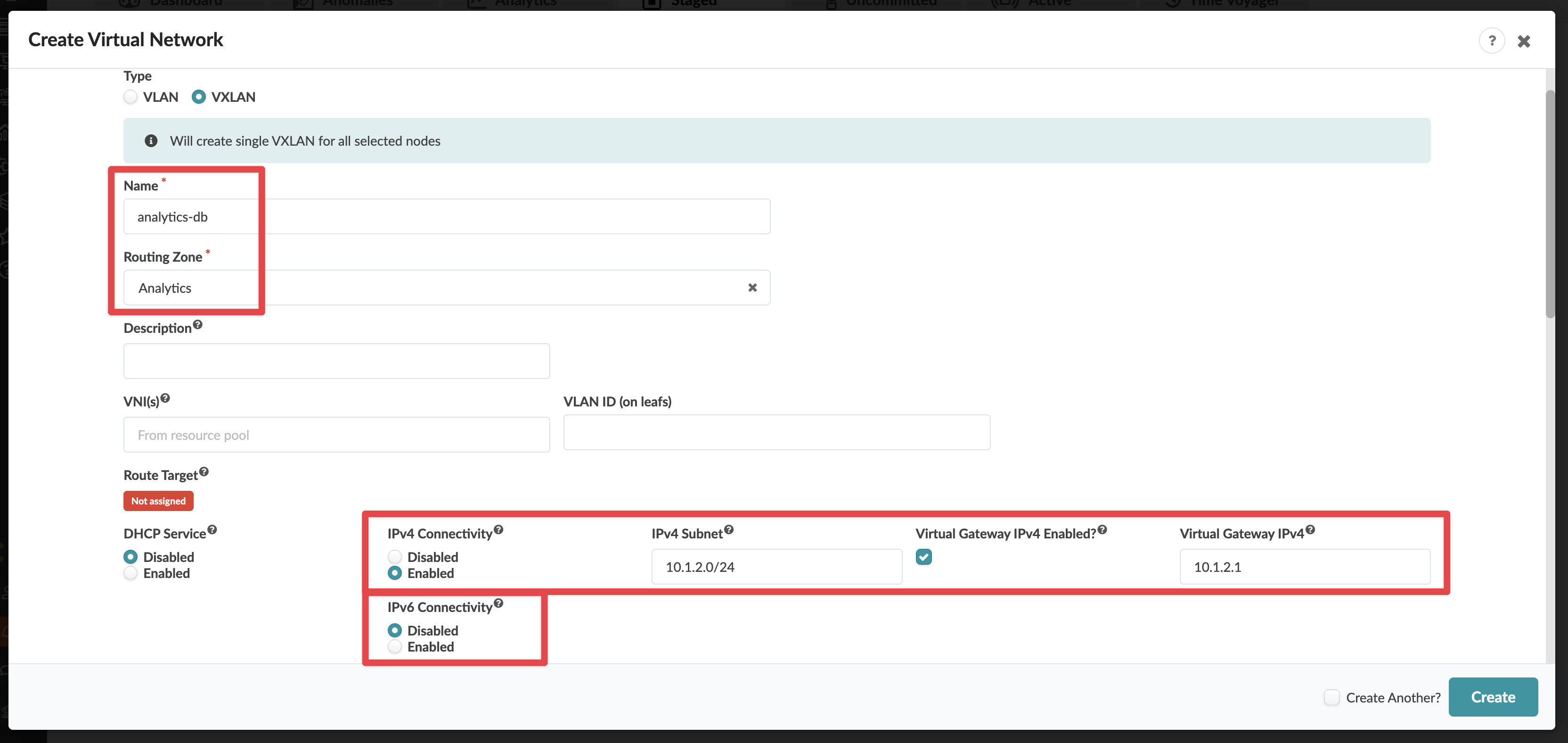
Task: Select the VLAN type radio
Action: click(x=130, y=97)
